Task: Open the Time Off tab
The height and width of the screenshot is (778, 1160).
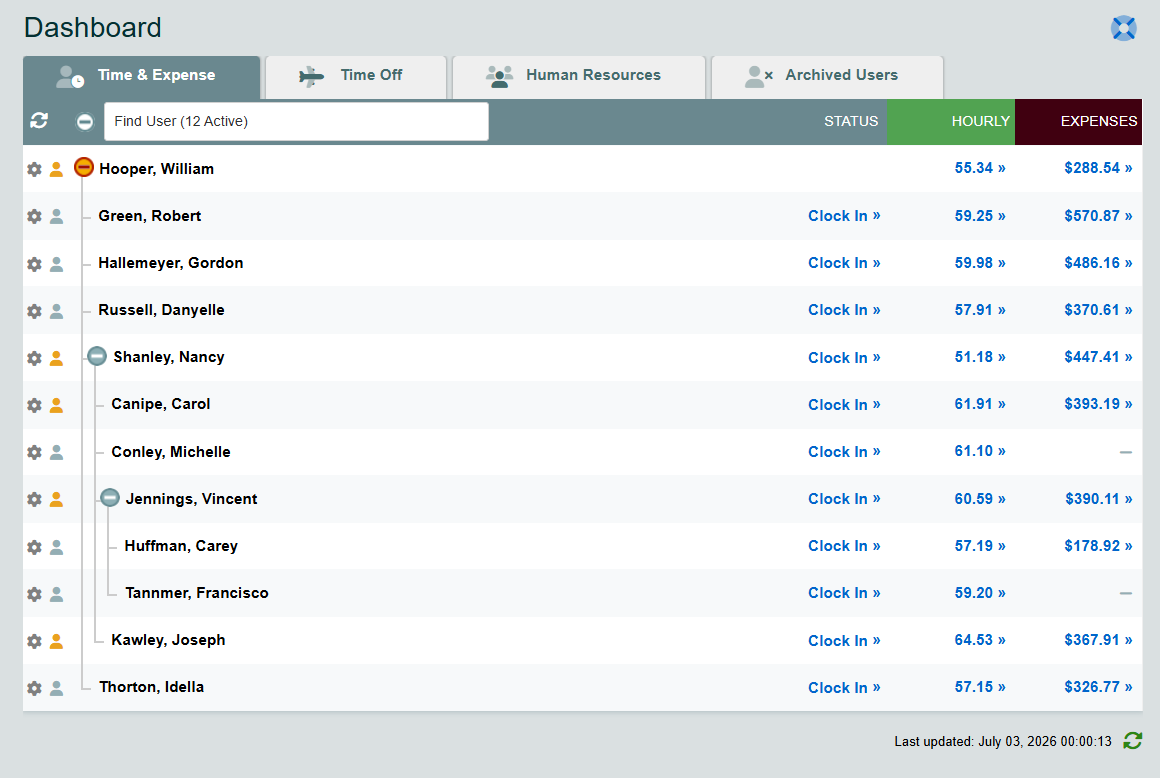Action: [356, 77]
